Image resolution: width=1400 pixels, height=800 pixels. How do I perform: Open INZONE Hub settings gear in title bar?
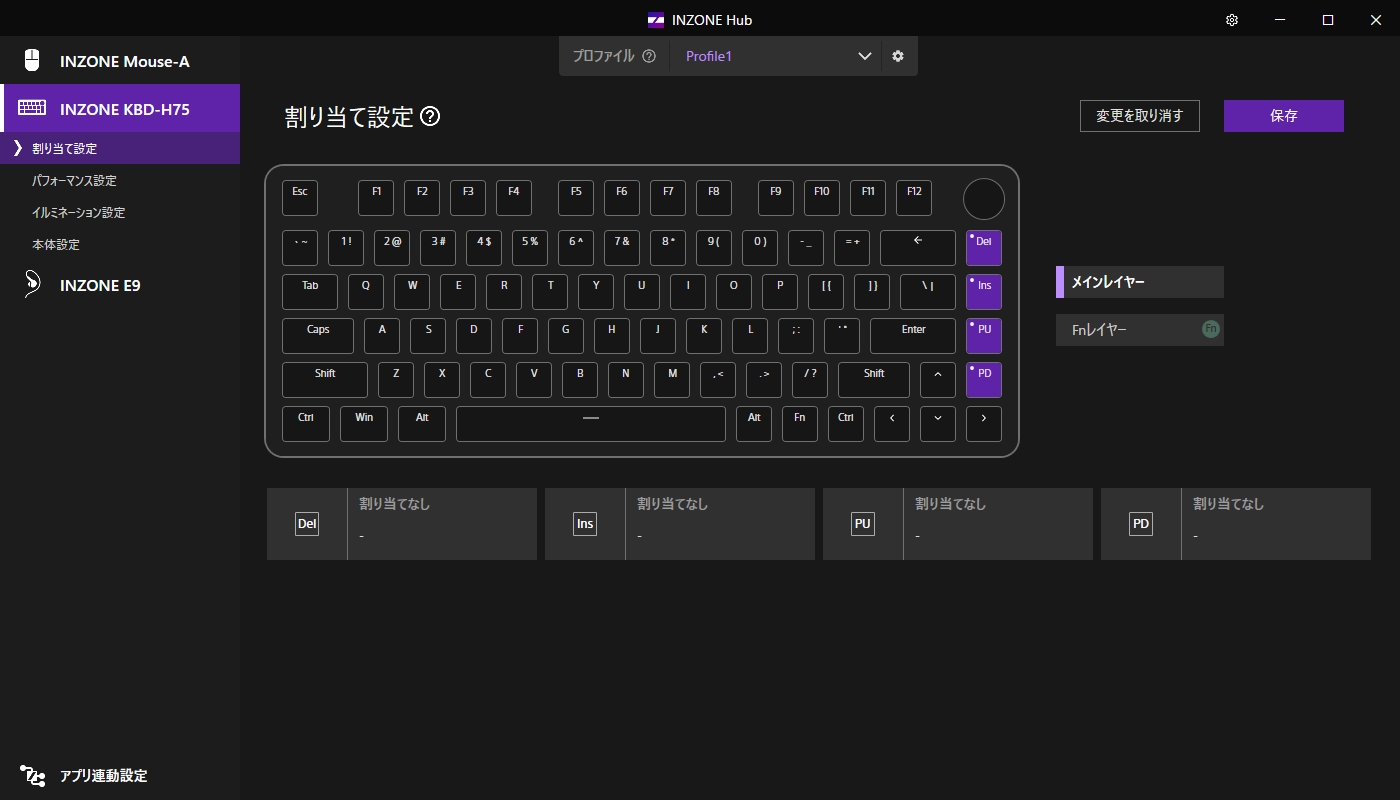(1232, 20)
